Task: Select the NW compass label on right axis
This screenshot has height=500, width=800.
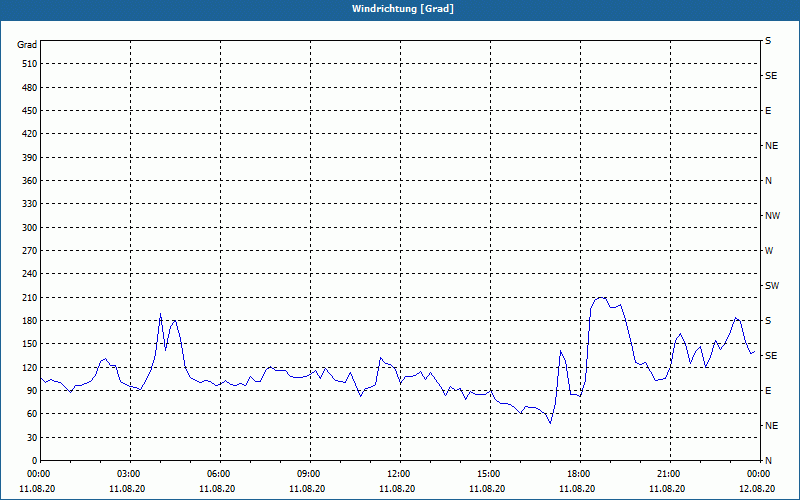Action: point(772,216)
